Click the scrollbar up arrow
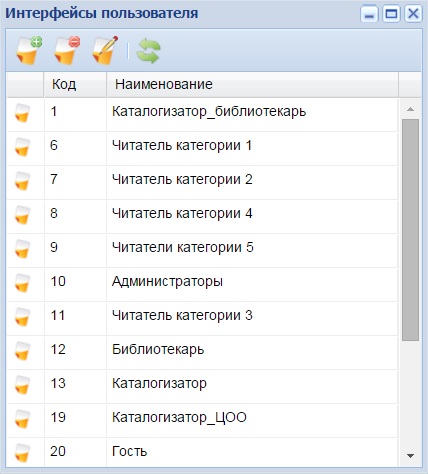 pyautogui.click(x=410, y=109)
